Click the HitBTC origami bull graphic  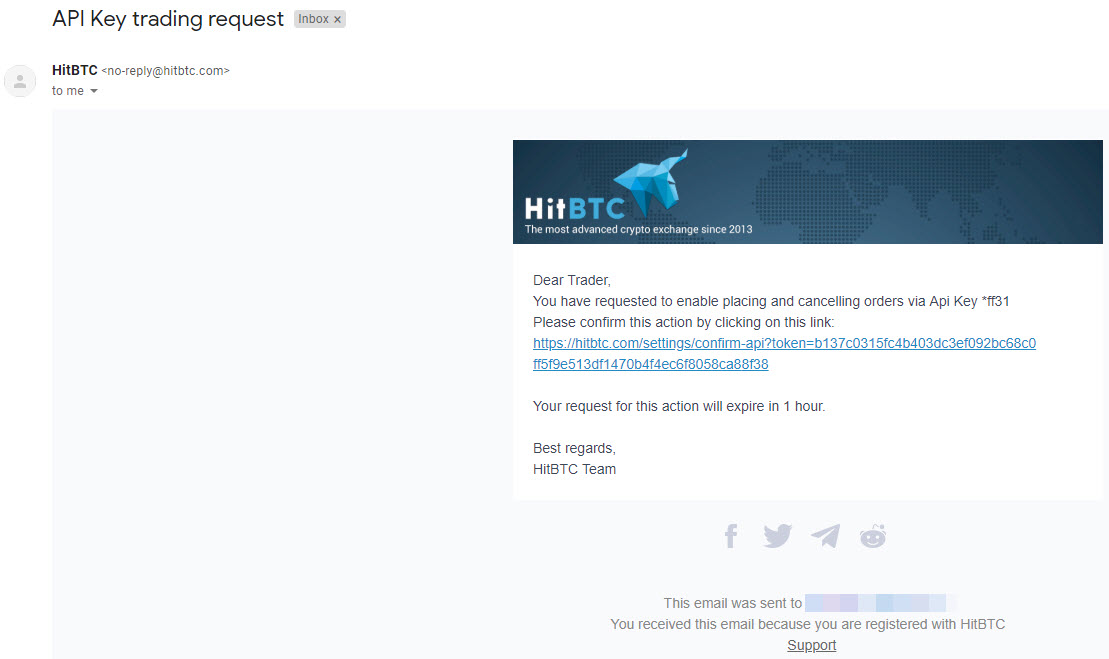click(x=650, y=185)
